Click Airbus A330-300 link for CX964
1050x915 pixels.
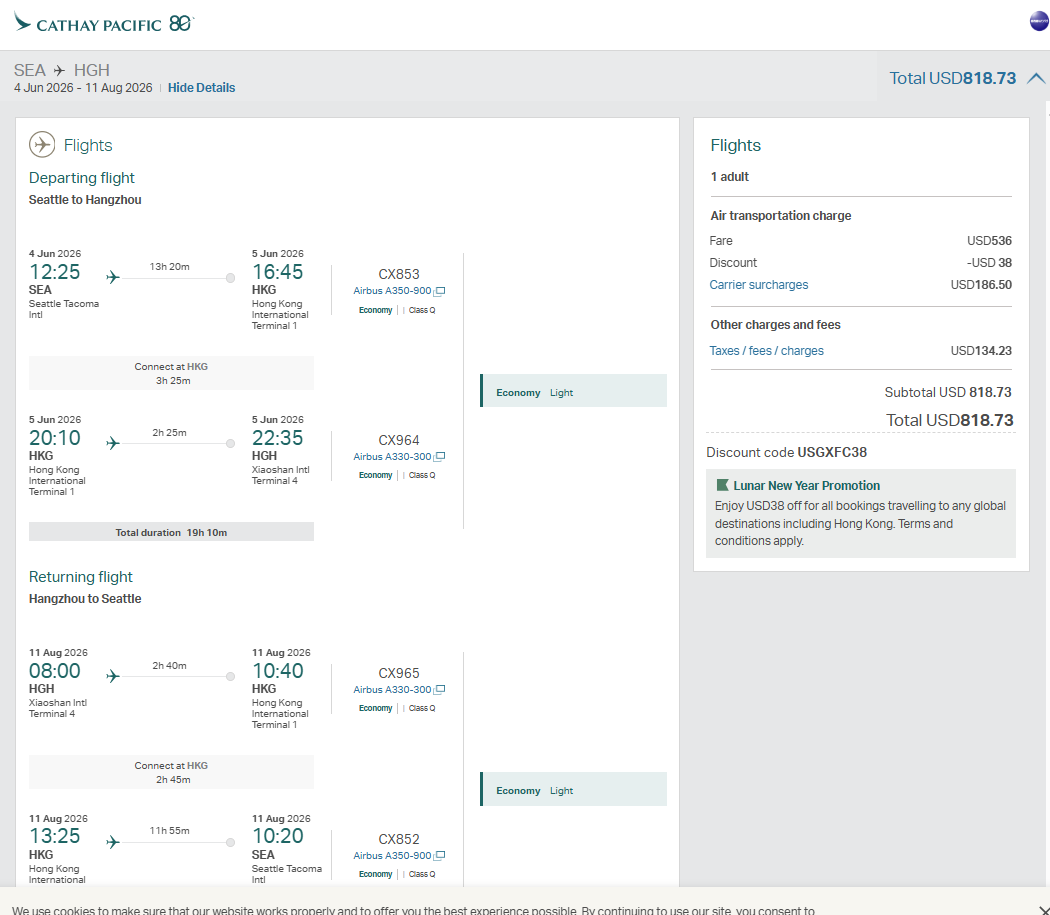[392, 457]
